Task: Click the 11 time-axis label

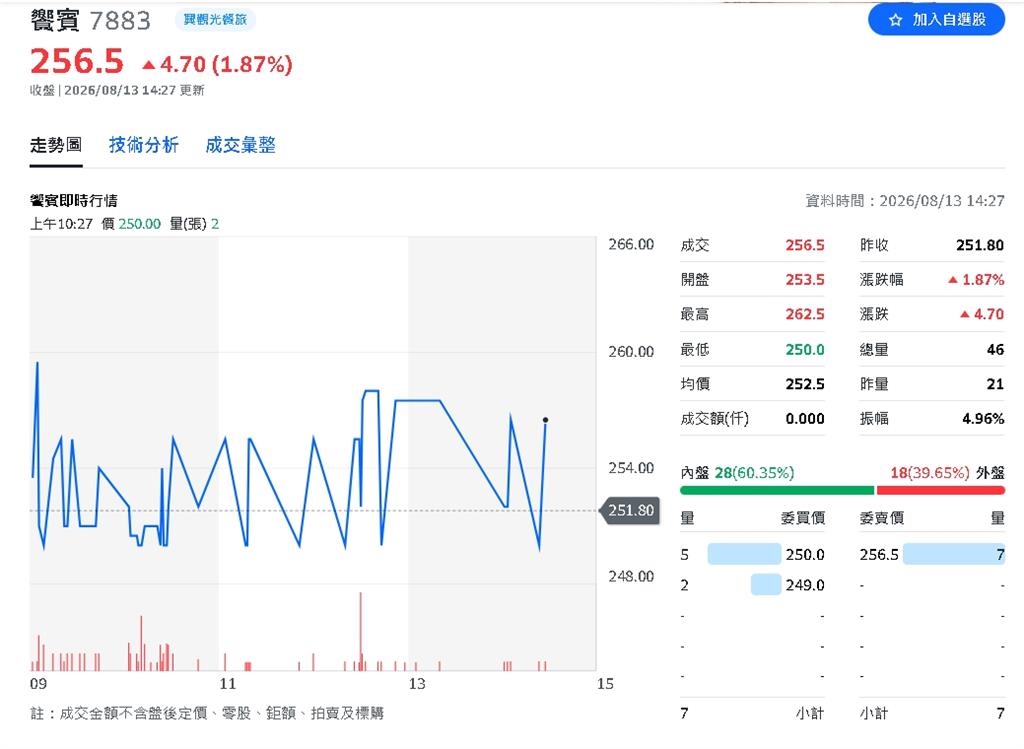Action: click(x=227, y=684)
